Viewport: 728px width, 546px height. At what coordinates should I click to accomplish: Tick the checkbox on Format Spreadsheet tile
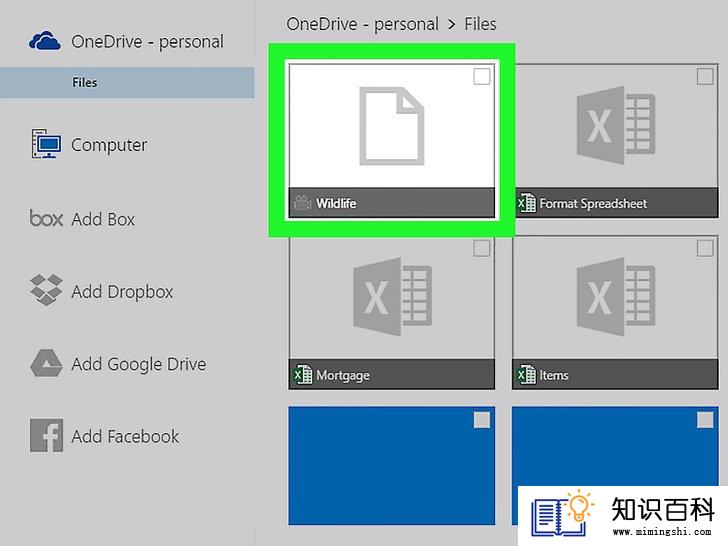coord(705,77)
